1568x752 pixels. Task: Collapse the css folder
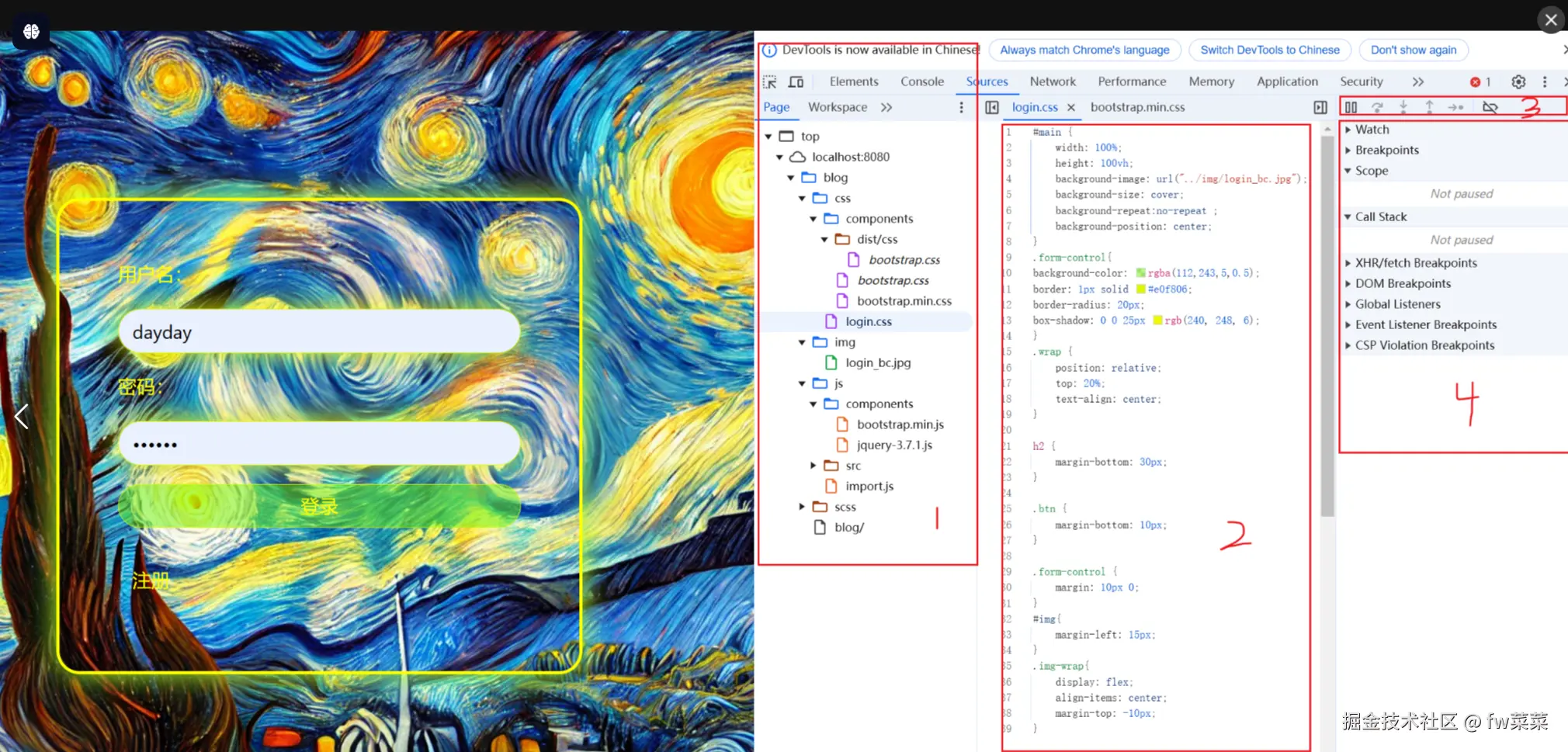click(x=802, y=199)
